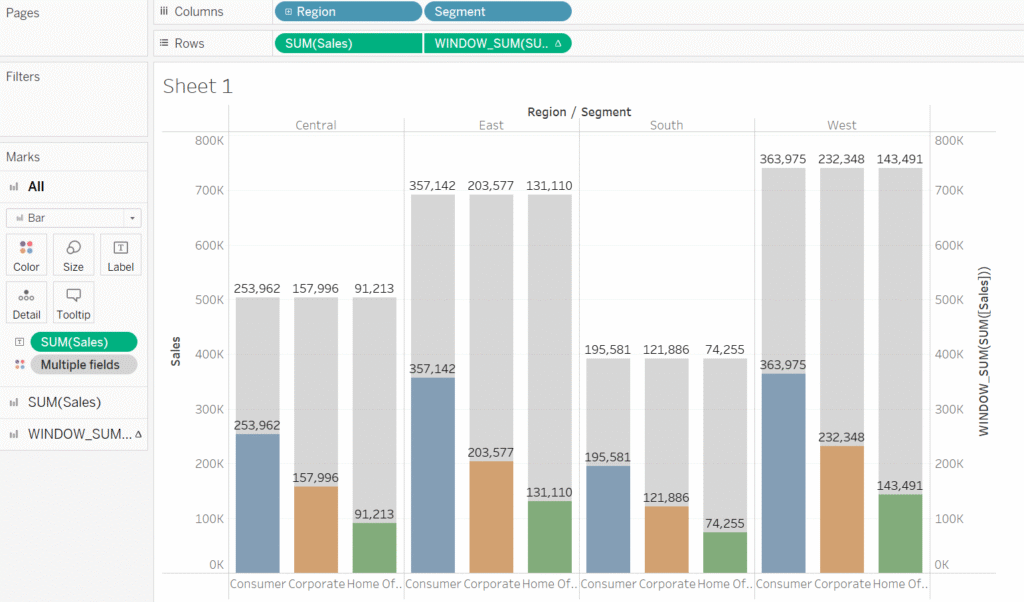Open the Label marks card button

pyautogui.click(x=120, y=255)
